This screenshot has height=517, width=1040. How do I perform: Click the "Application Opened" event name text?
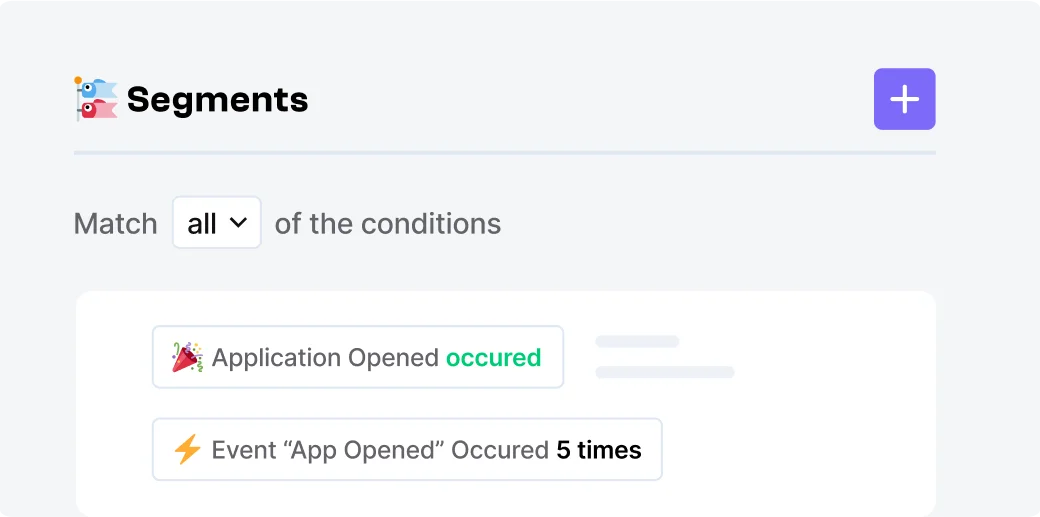[325, 357]
